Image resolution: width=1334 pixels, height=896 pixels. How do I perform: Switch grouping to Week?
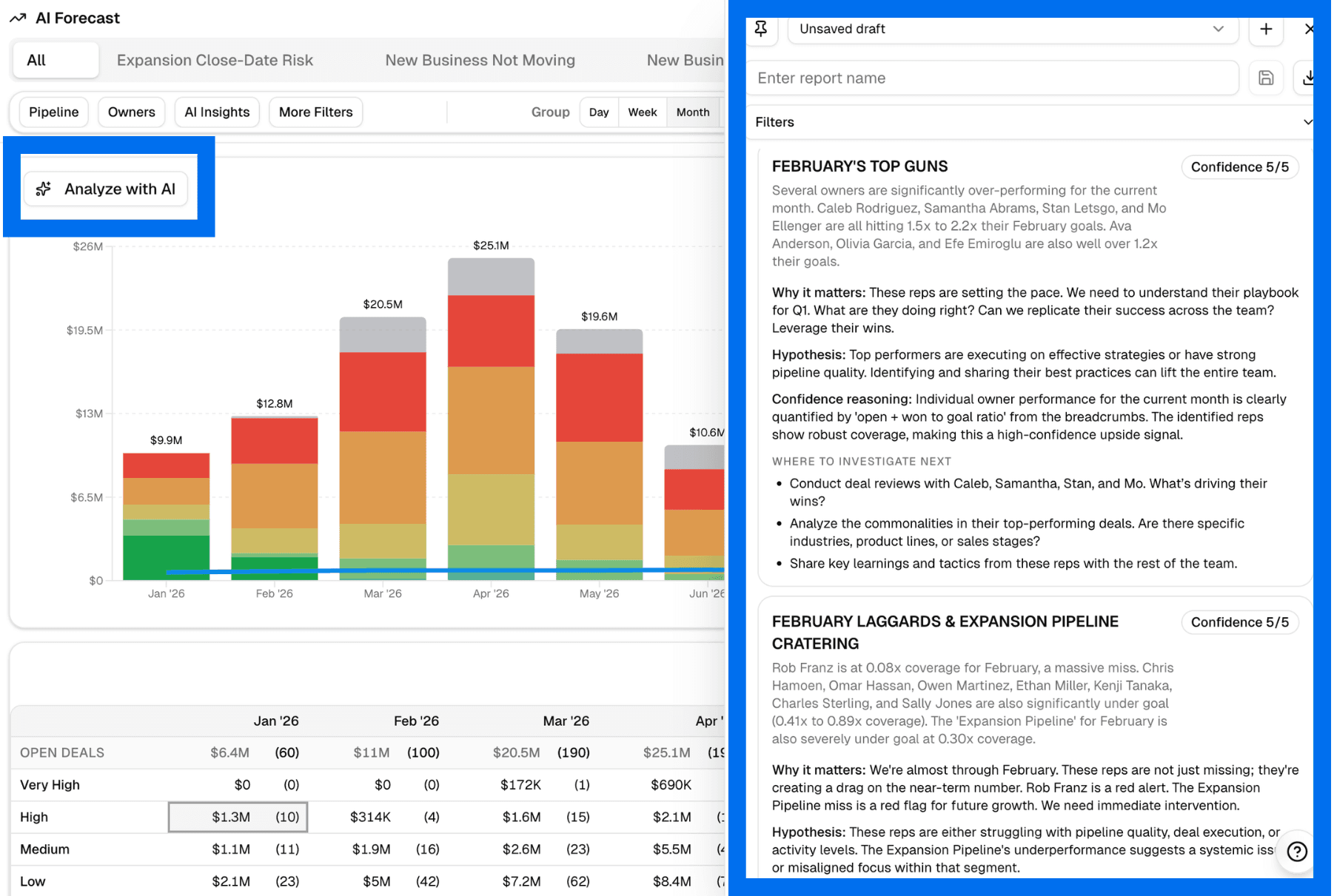(642, 112)
